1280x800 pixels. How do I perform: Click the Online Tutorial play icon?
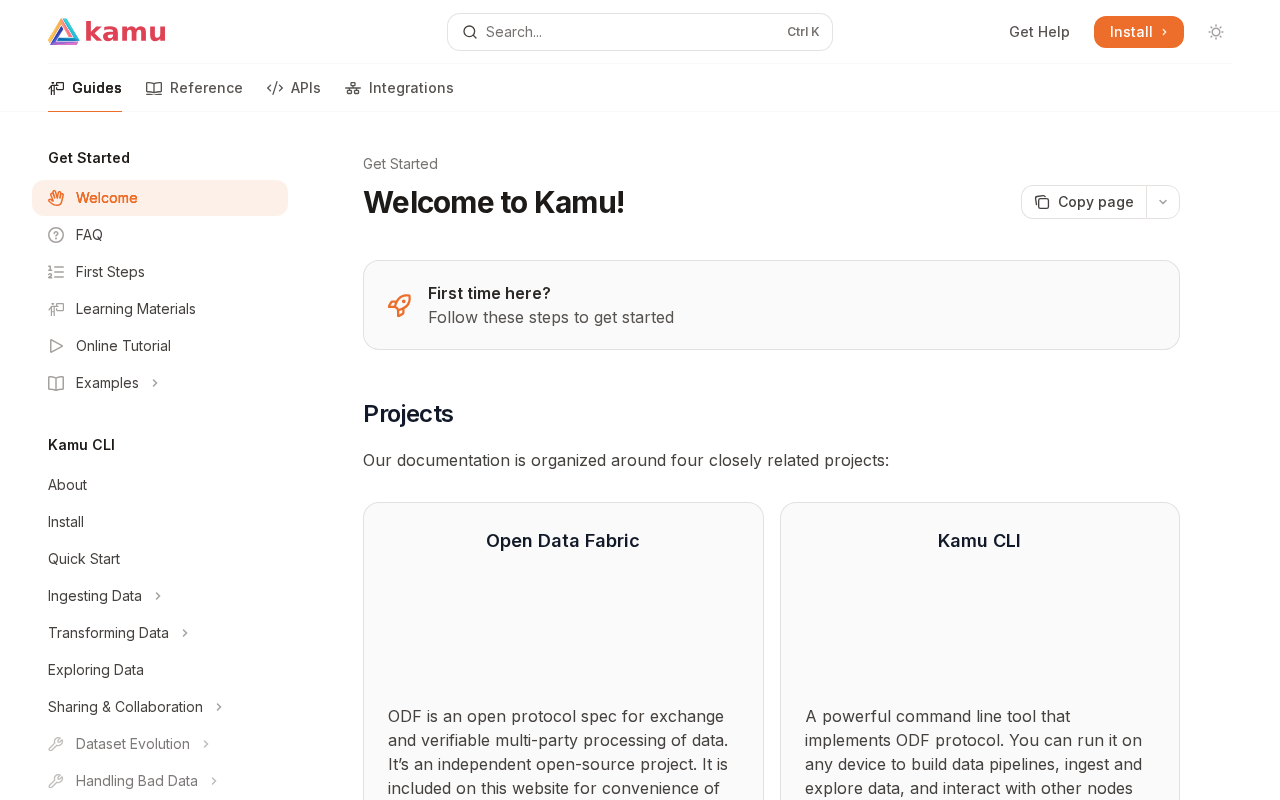point(56,346)
